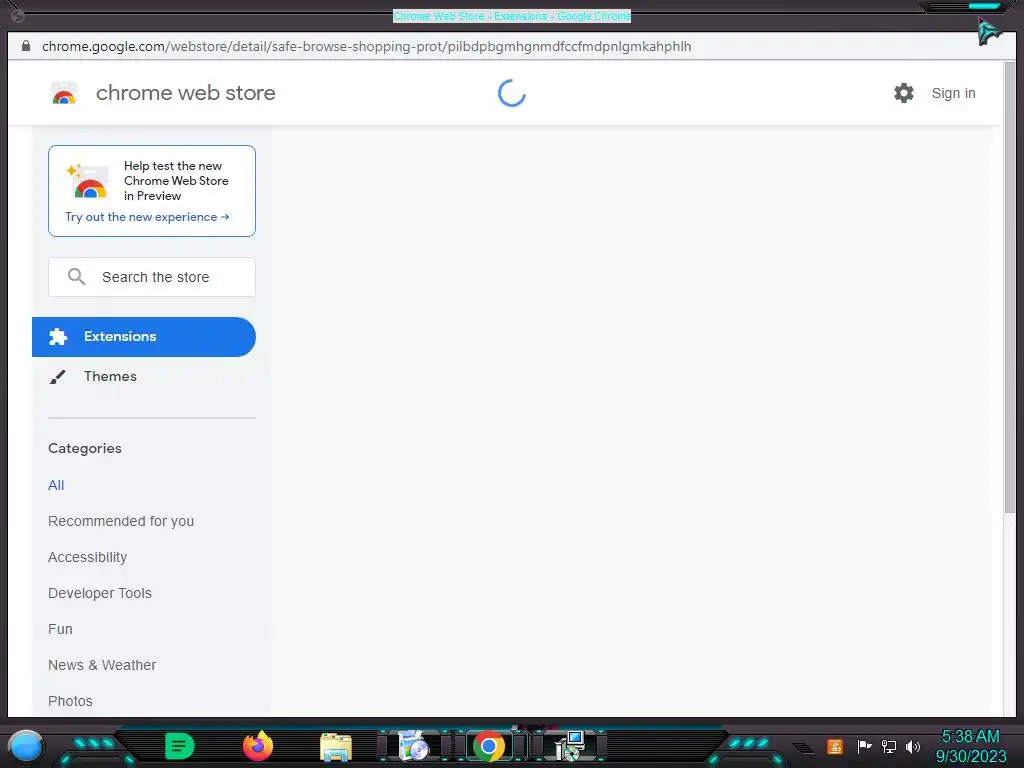Choose the Recommended for you category
Screen dimensions: 1024x768
pyautogui.click(x=121, y=521)
